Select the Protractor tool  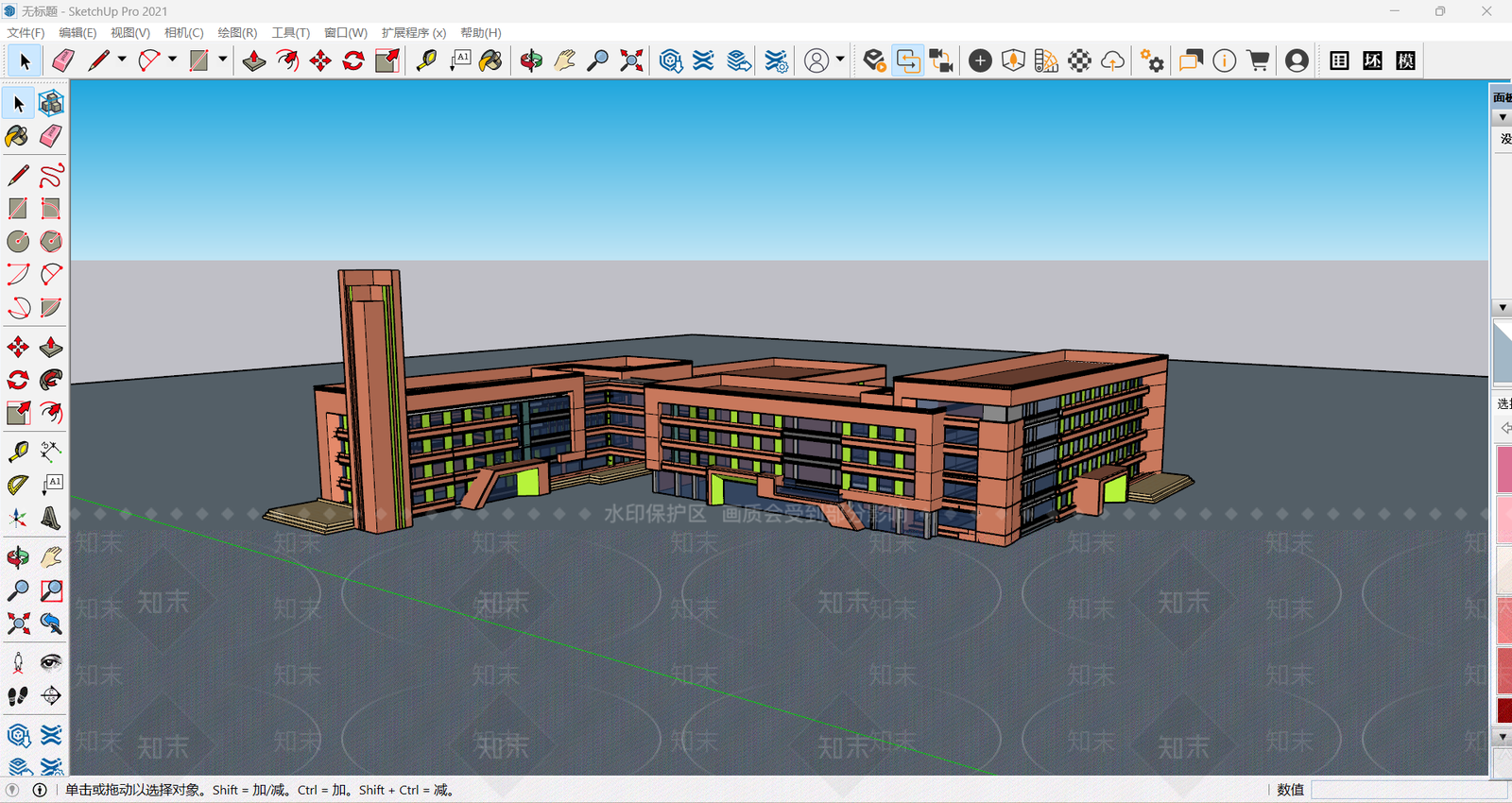point(18,485)
